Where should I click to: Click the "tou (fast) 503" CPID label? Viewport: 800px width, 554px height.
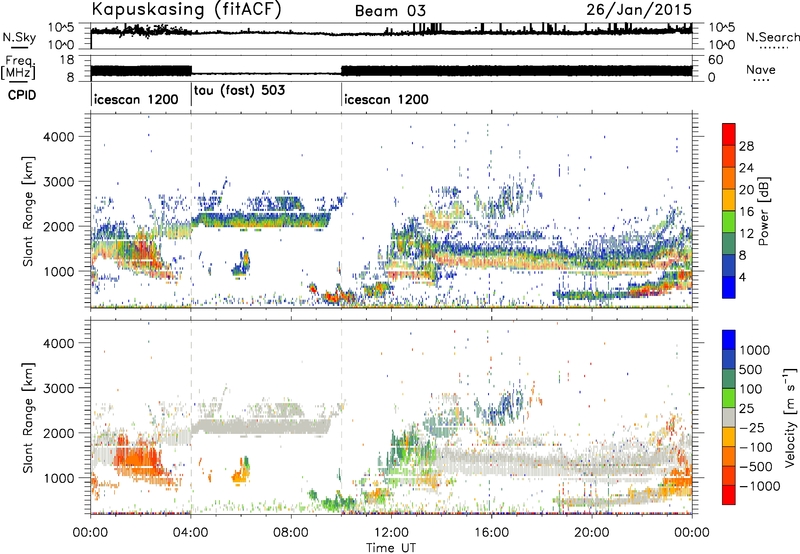(239, 91)
